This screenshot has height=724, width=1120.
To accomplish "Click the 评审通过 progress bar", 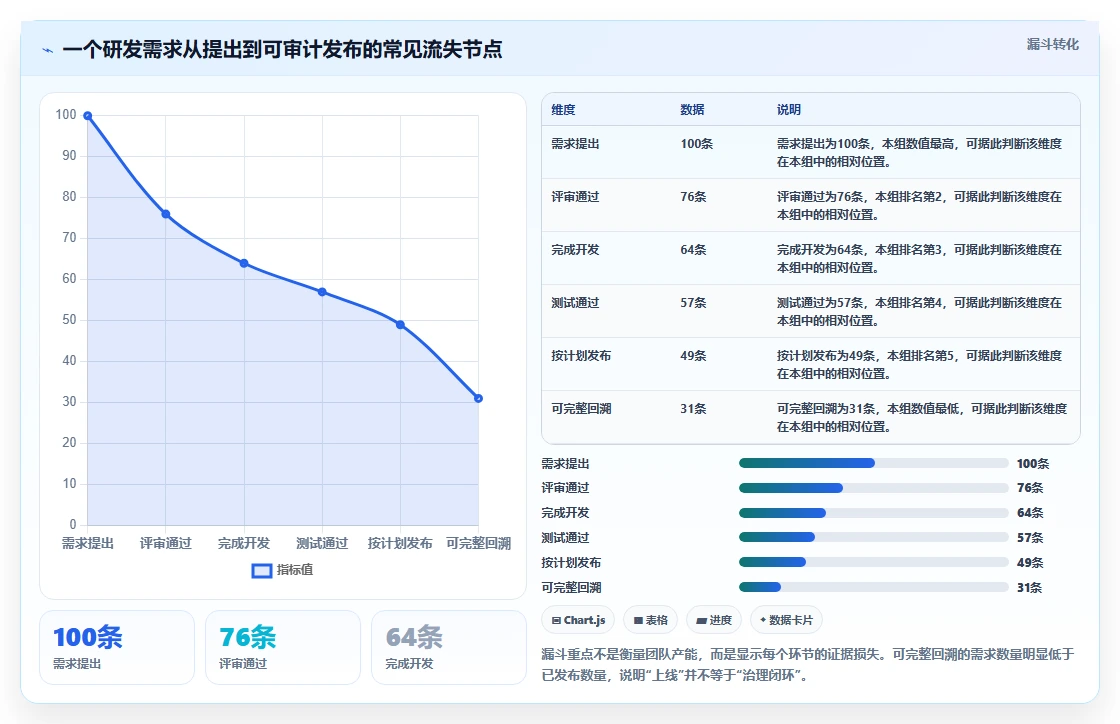I will pos(874,488).
